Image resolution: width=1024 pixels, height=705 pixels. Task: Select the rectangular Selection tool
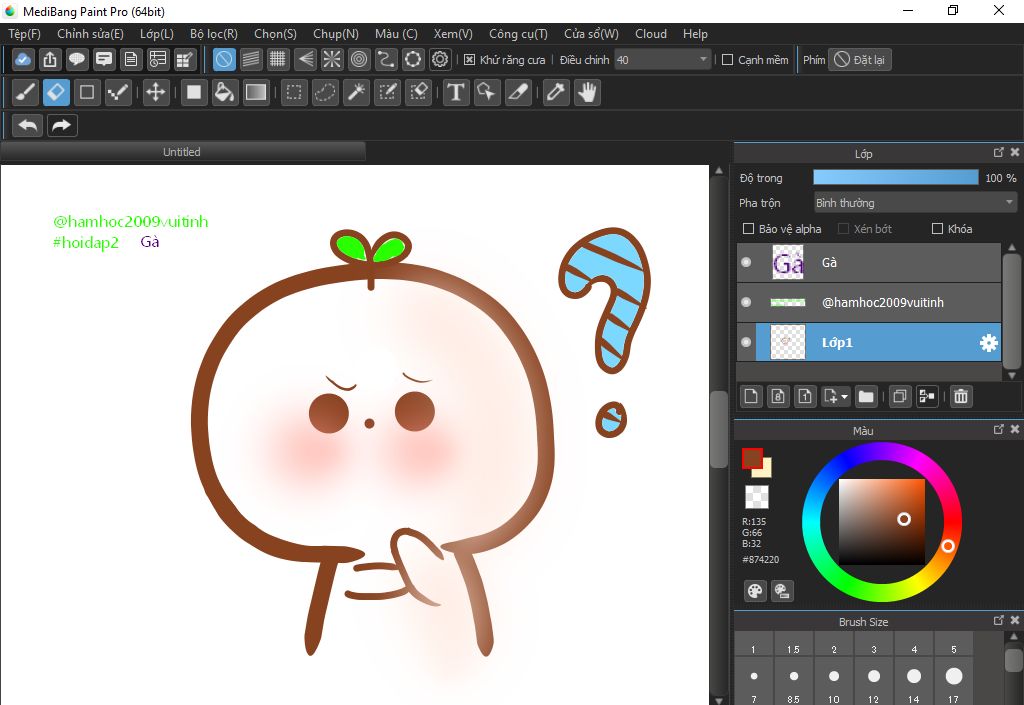click(294, 93)
